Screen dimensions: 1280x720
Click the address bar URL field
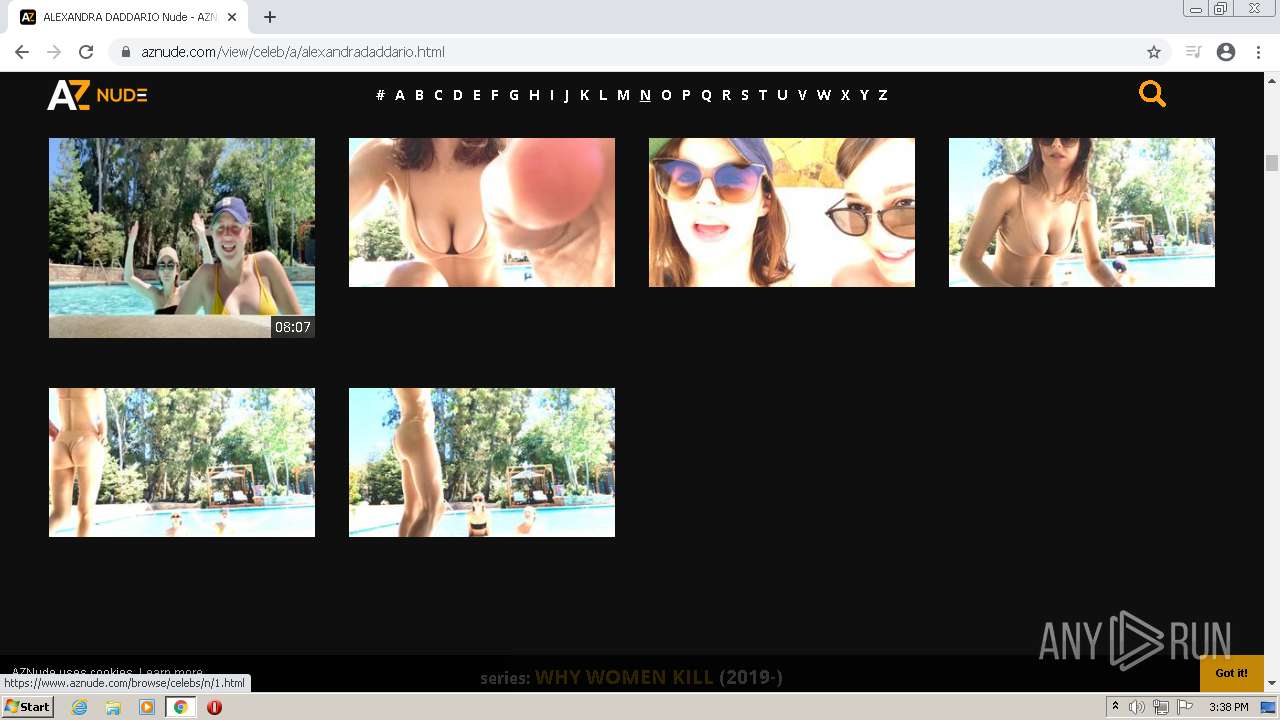tap(640, 52)
